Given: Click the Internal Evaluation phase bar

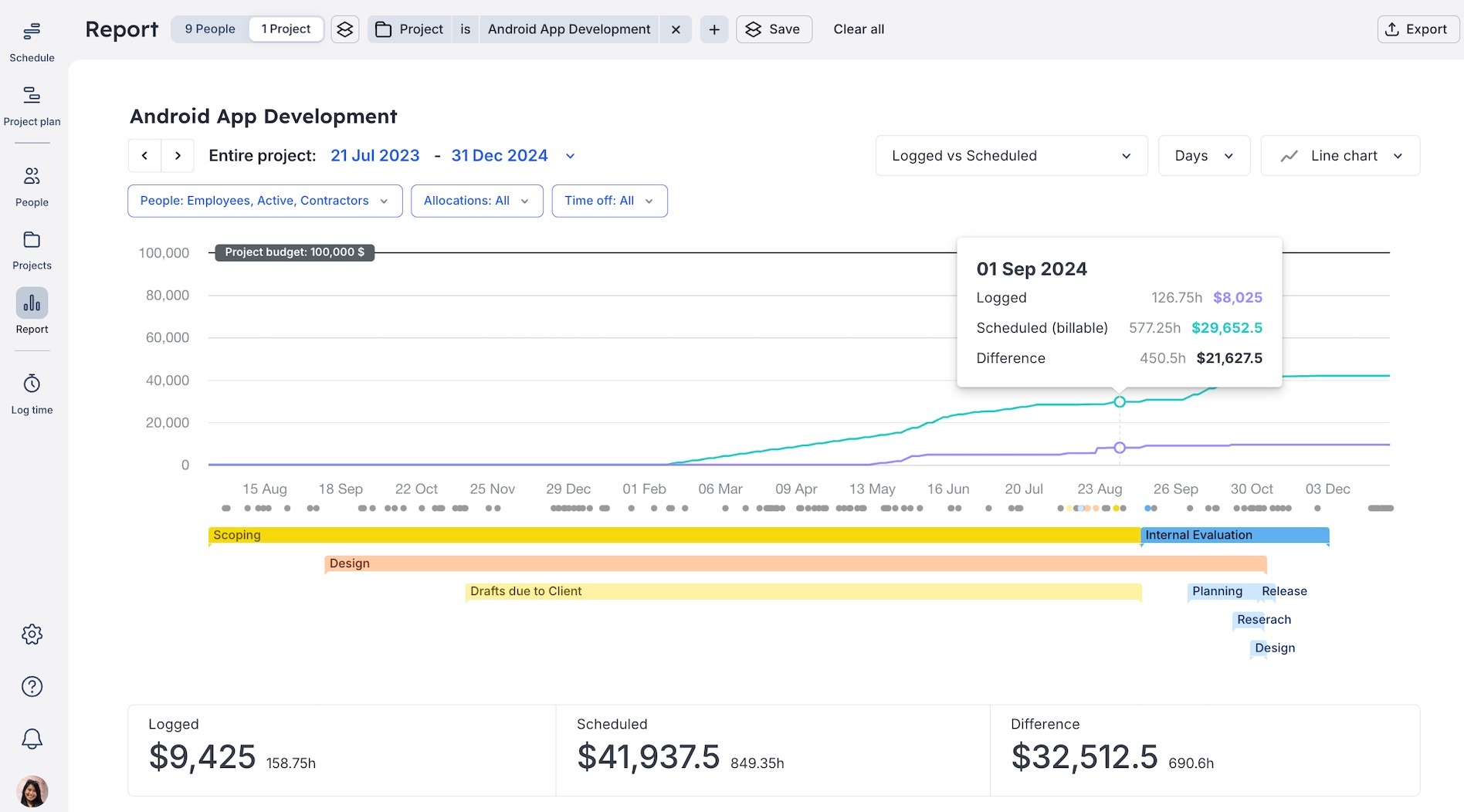Looking at the screenshot, I should (1234, 535).
